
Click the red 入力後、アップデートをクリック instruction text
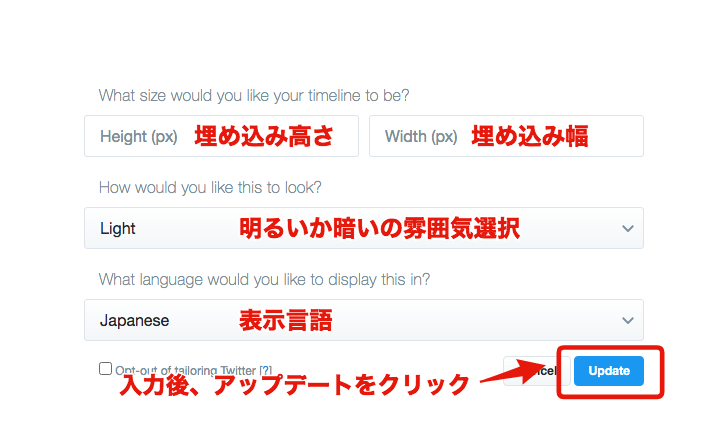pos(294,385)
